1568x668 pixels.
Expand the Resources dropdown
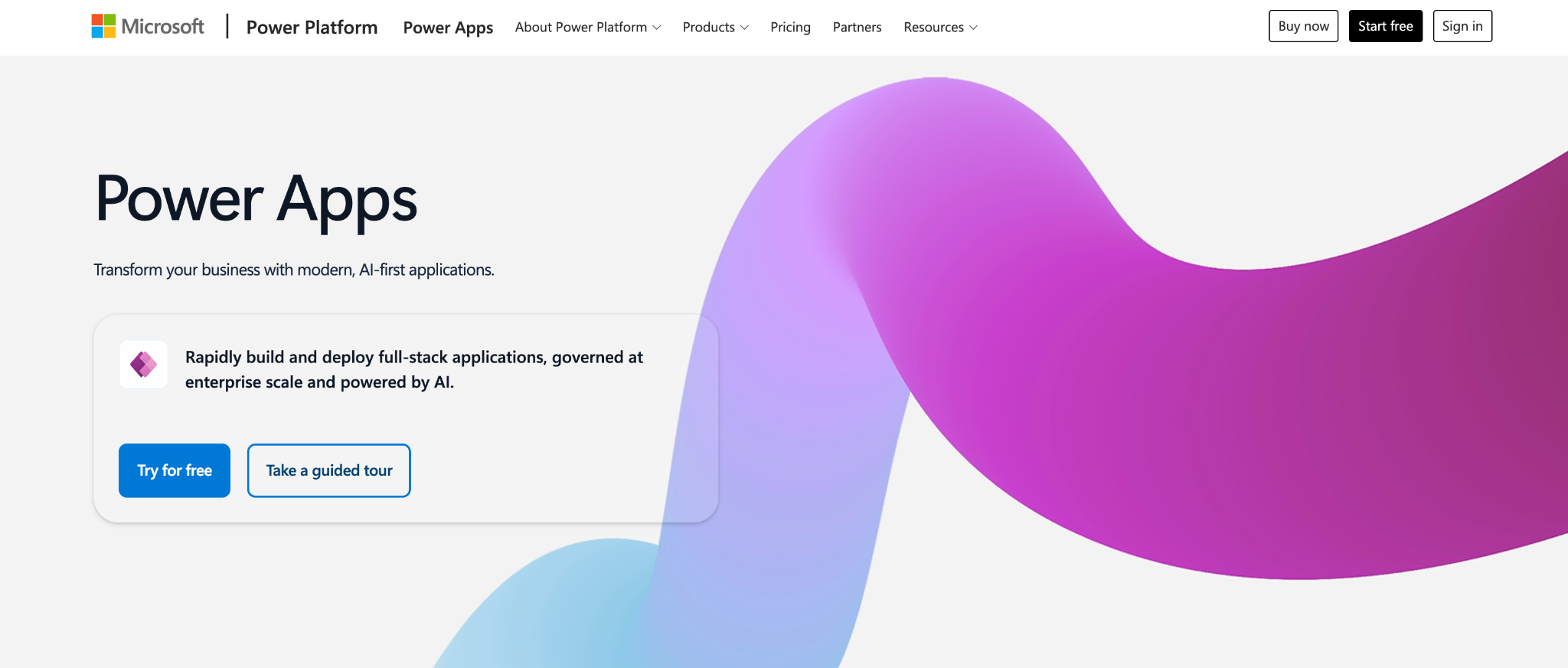tap(940, 27)
